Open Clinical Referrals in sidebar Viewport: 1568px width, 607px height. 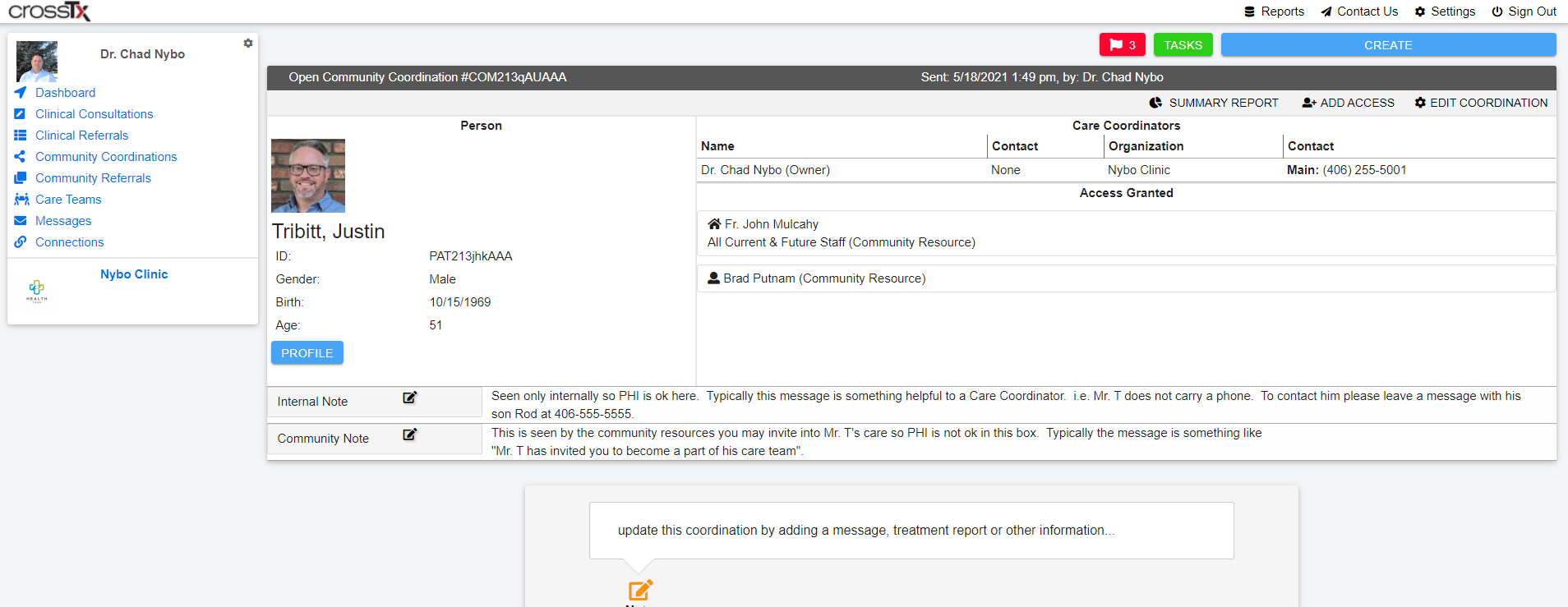click(x=81, y=136)
